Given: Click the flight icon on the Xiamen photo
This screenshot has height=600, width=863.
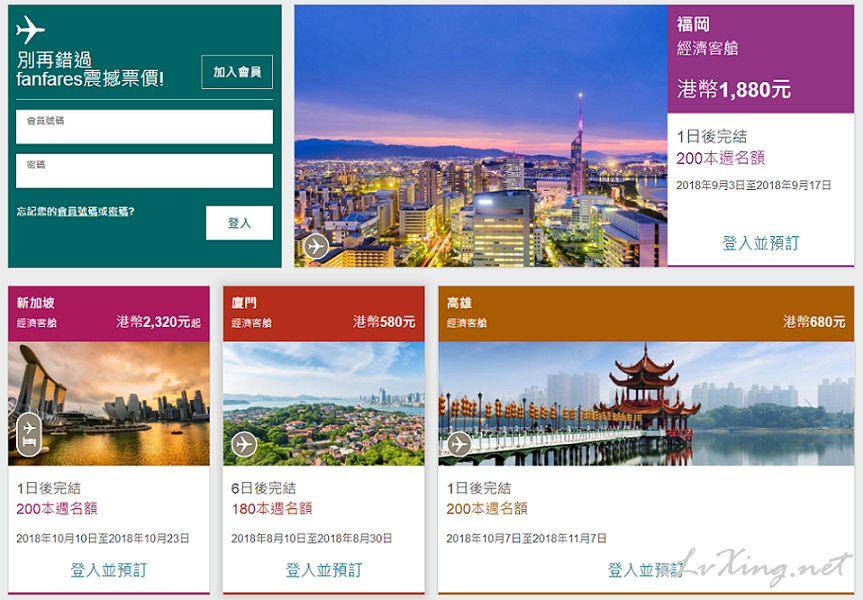Looking at the screenshot, I should tap(244, 444).
